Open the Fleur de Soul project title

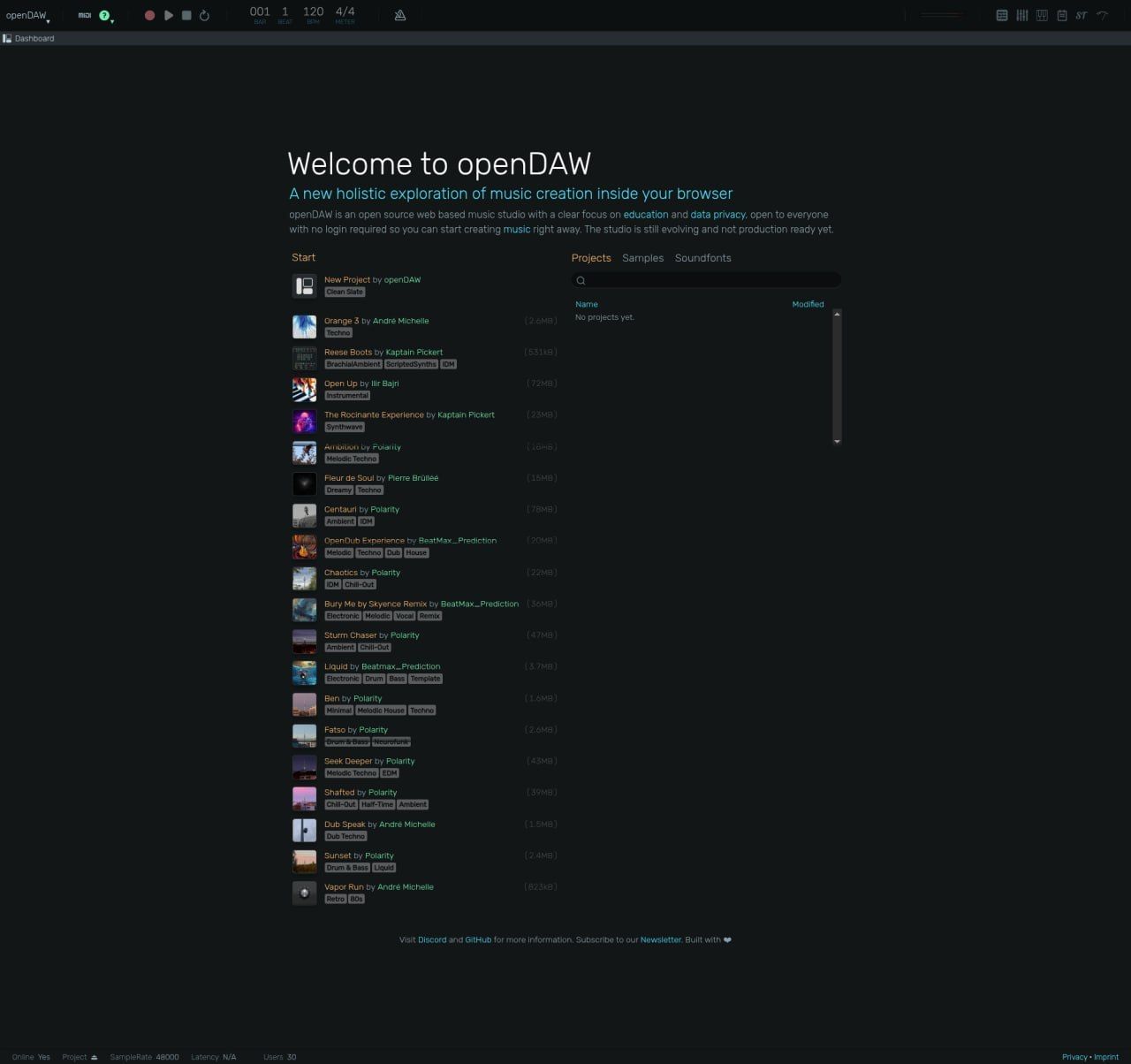click(349, 478)
